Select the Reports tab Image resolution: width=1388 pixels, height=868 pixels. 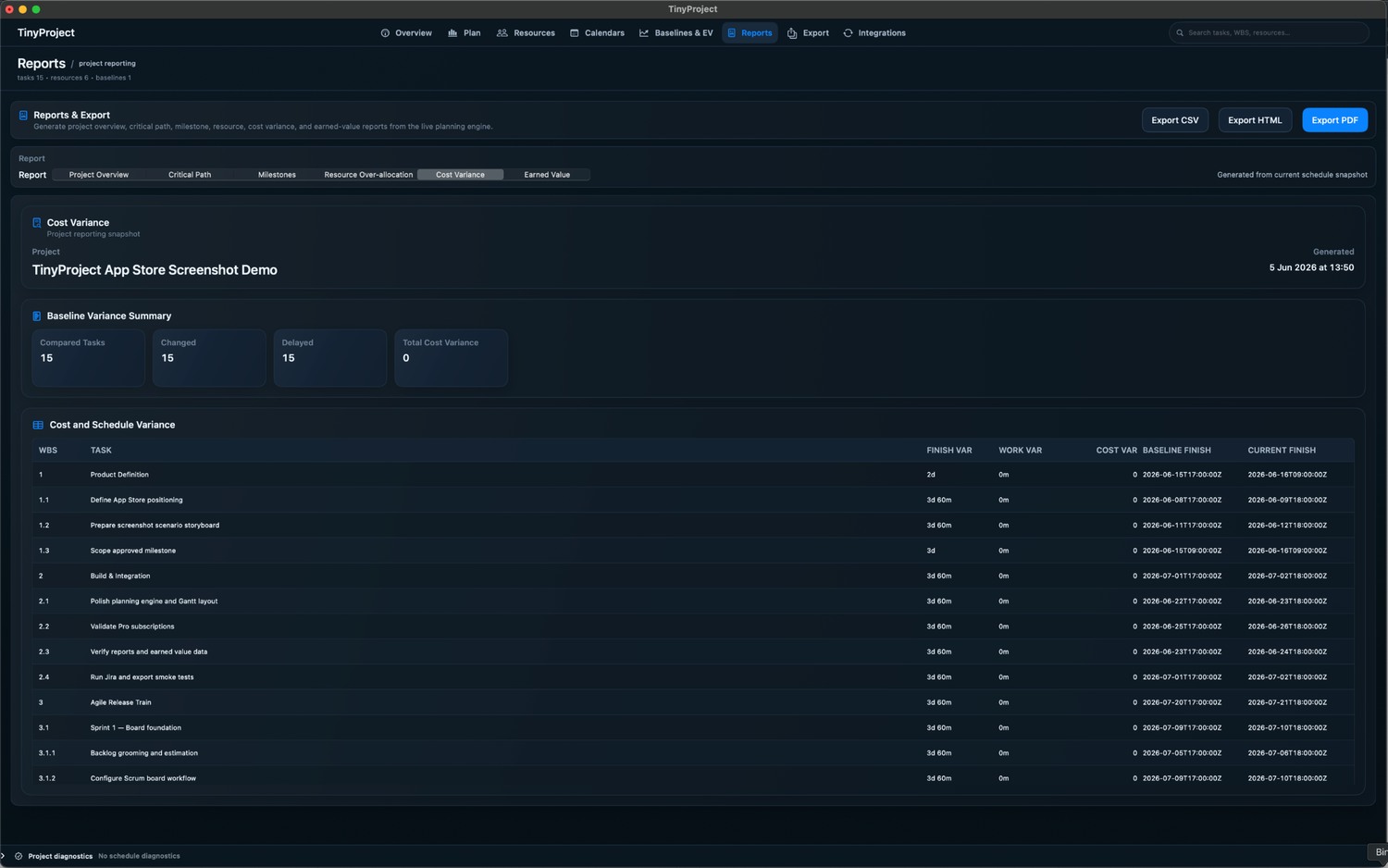[x=750, y=33]
